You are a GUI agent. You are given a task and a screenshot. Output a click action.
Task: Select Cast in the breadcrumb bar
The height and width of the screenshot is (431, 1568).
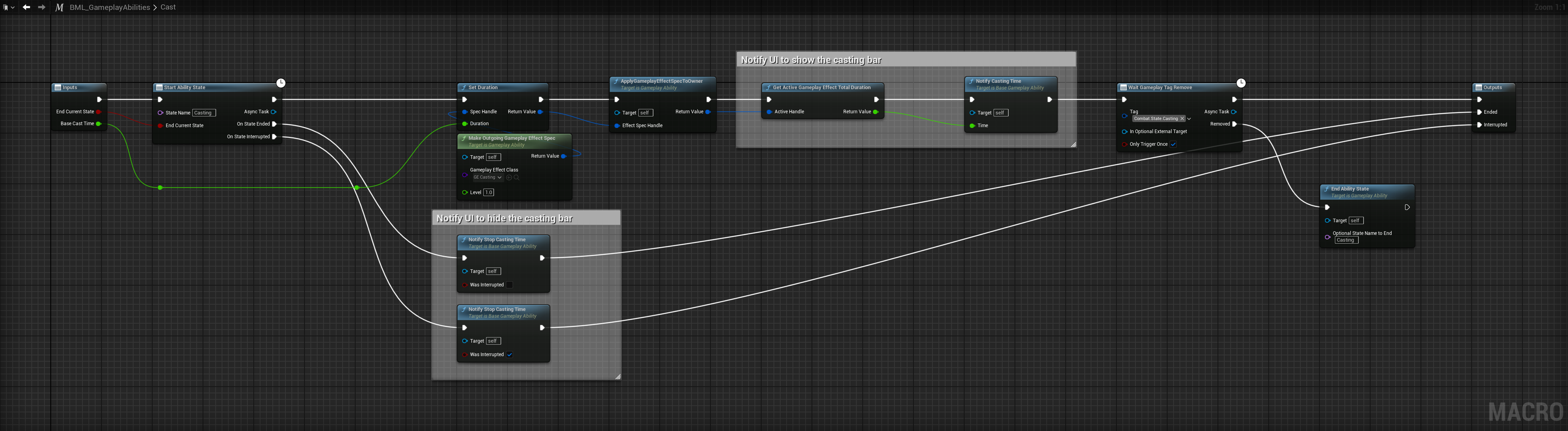coord(168,7)
